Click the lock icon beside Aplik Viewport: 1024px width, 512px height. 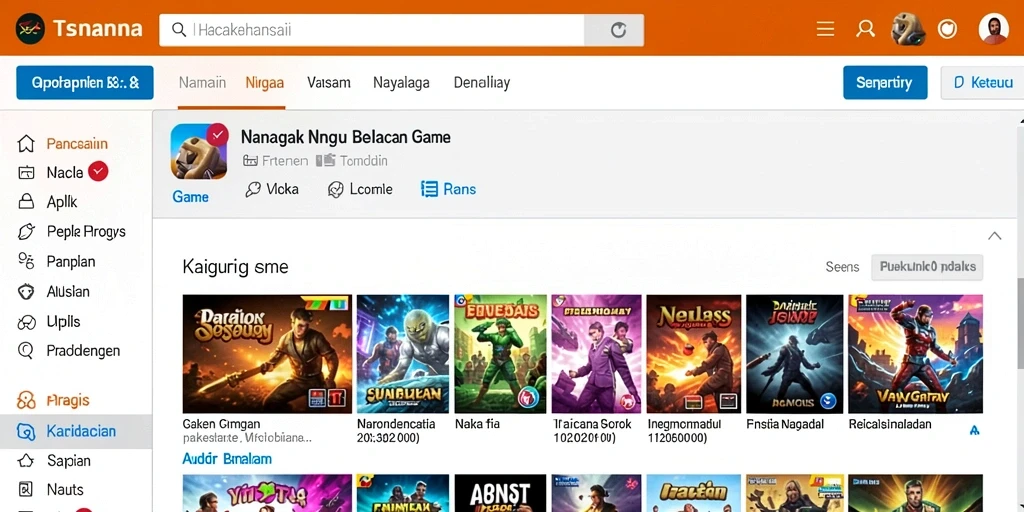(26, 202)
